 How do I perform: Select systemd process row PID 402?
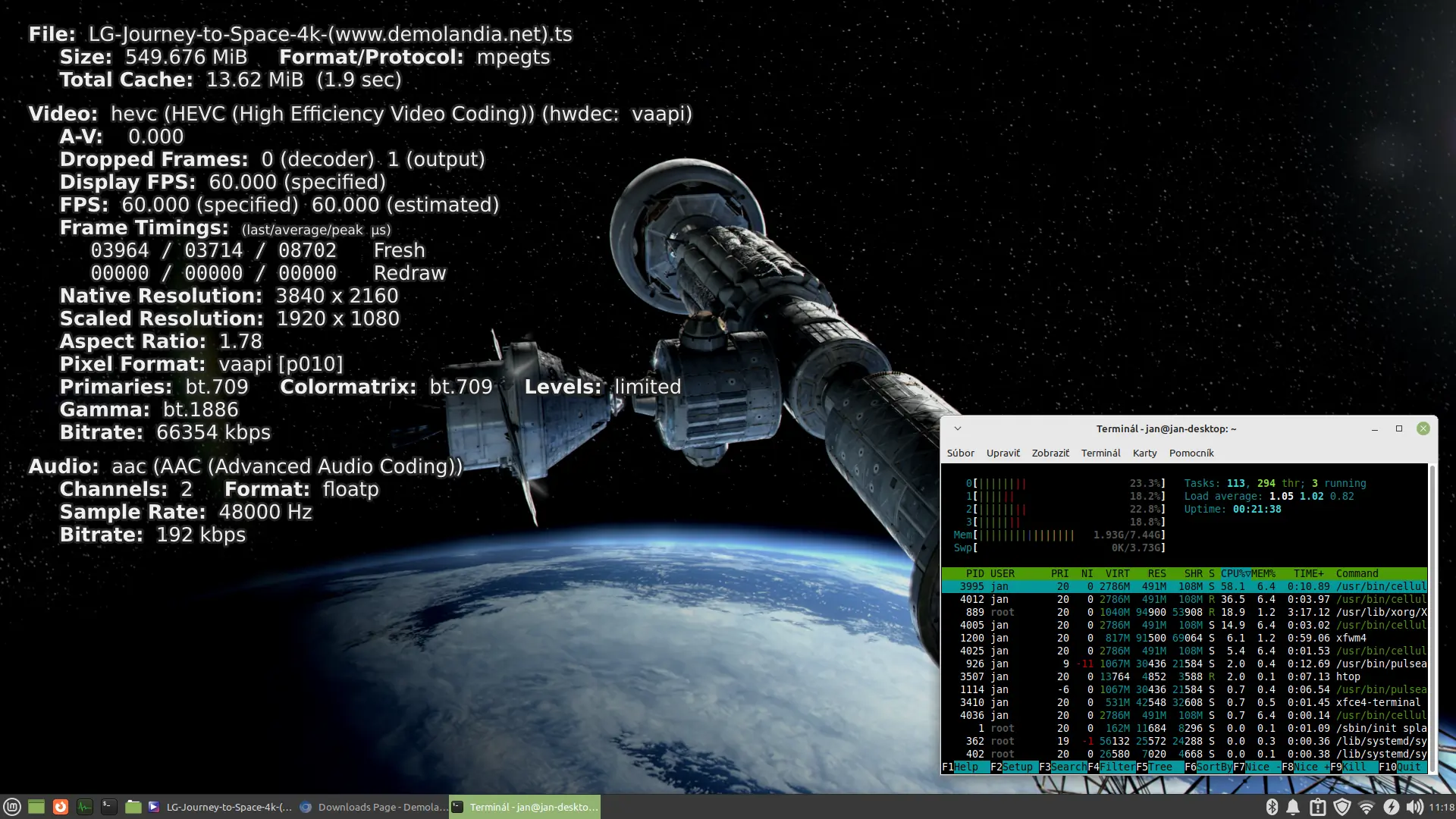(x=1184, y=754)
